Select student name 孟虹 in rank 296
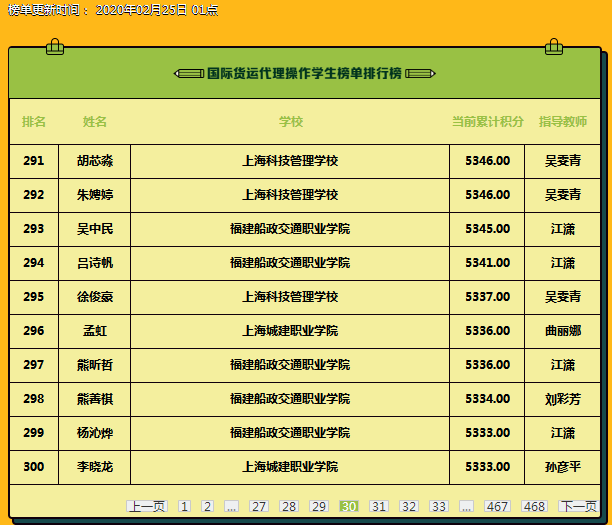Screen dimensions: 612x526 click(x=95, y=331)
